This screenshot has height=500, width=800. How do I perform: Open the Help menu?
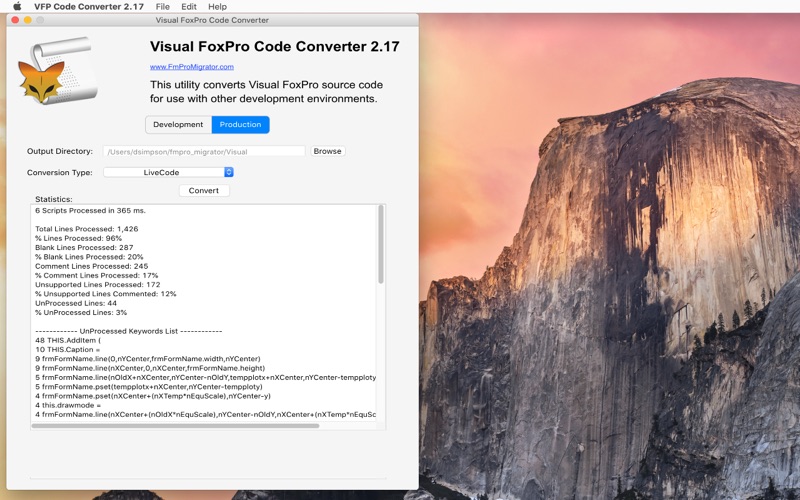coord(217,7)
